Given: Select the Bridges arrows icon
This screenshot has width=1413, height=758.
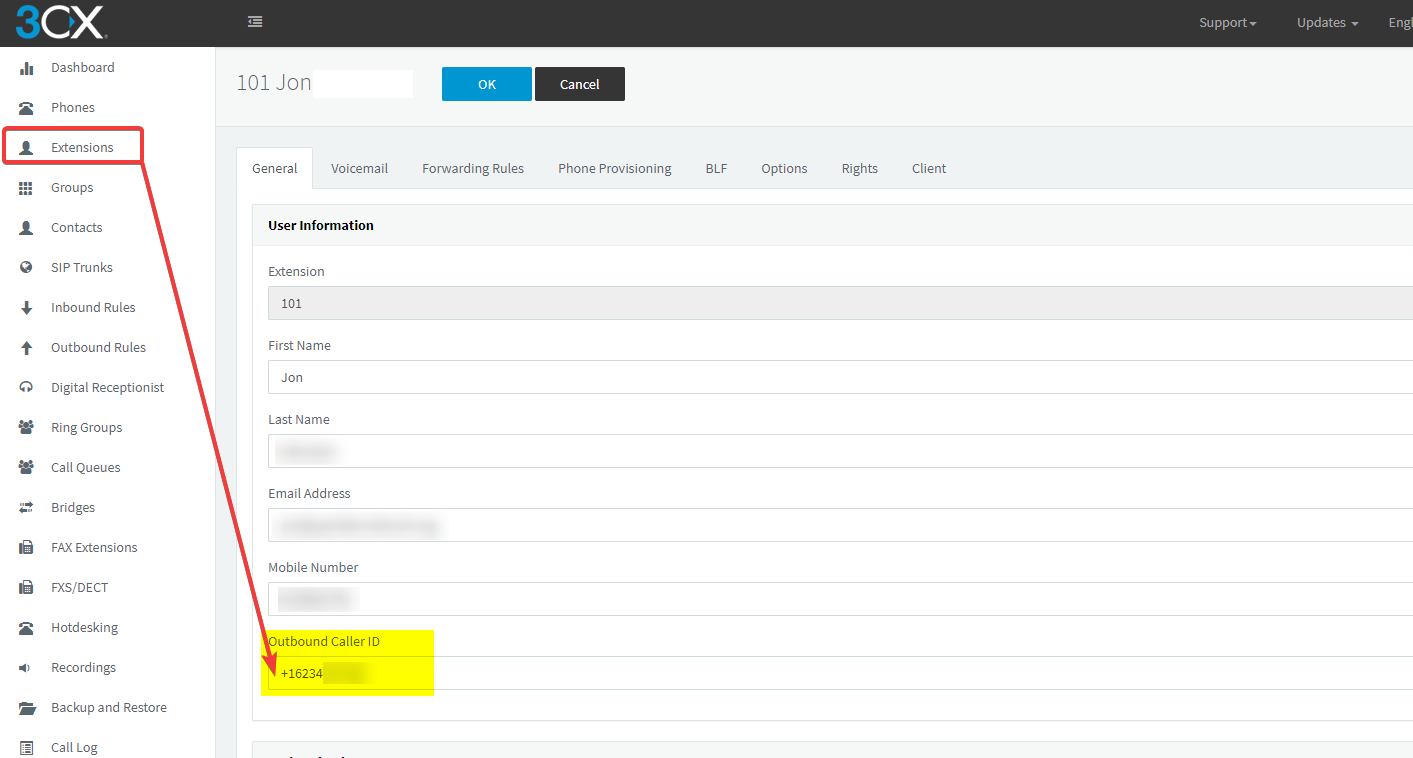Looking at the screenshot, I should point(27,508).
